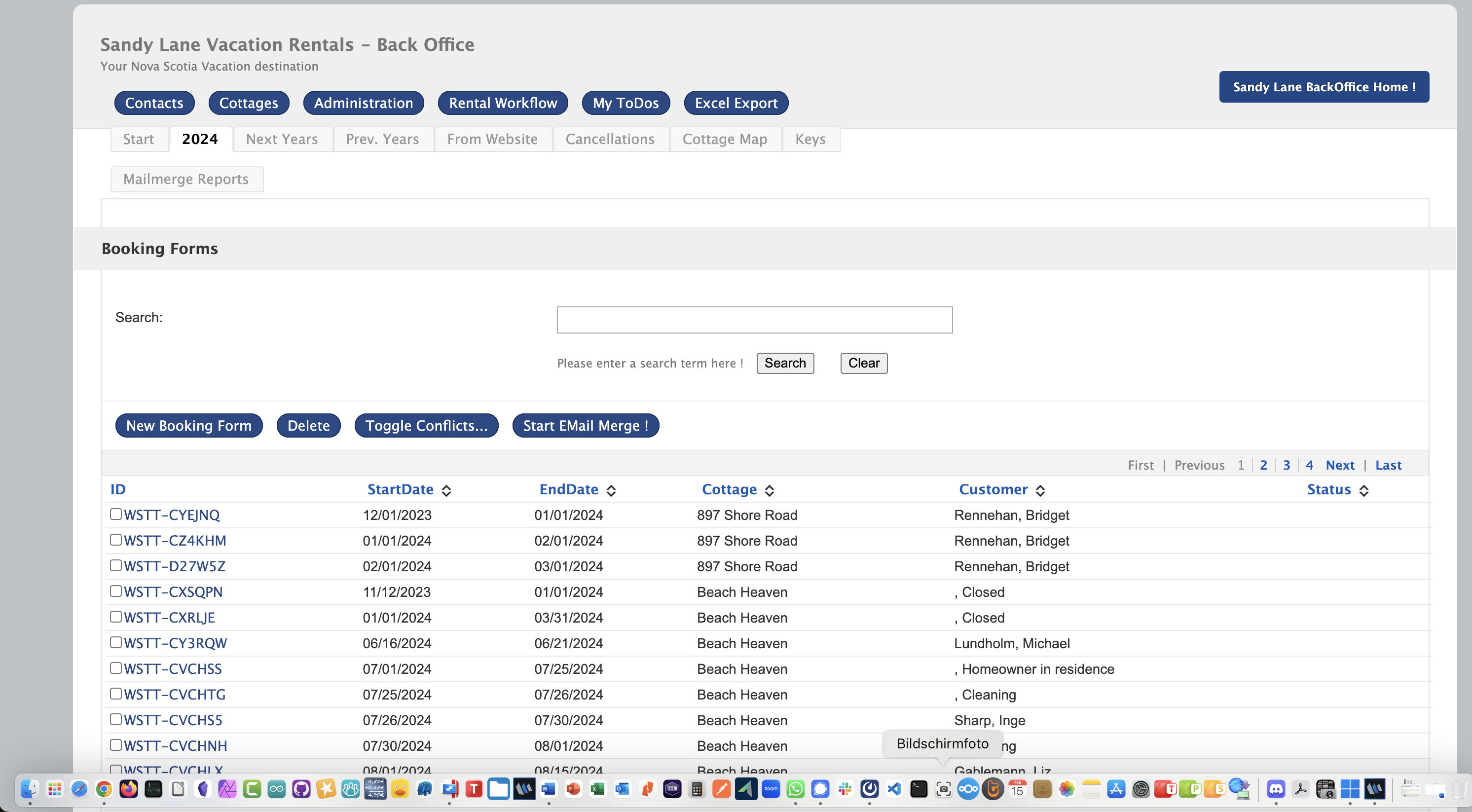Open the Cancellations tab
1472x812 pixels.
click(610, 139)
